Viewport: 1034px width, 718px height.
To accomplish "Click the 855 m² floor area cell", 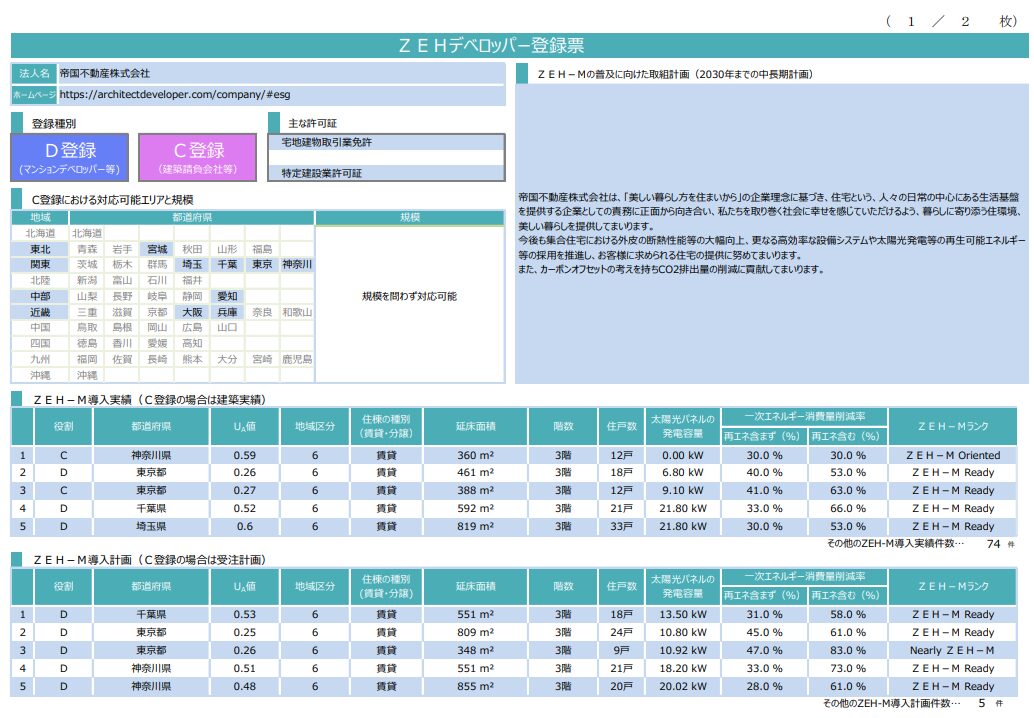I will [x=475, y=686].
